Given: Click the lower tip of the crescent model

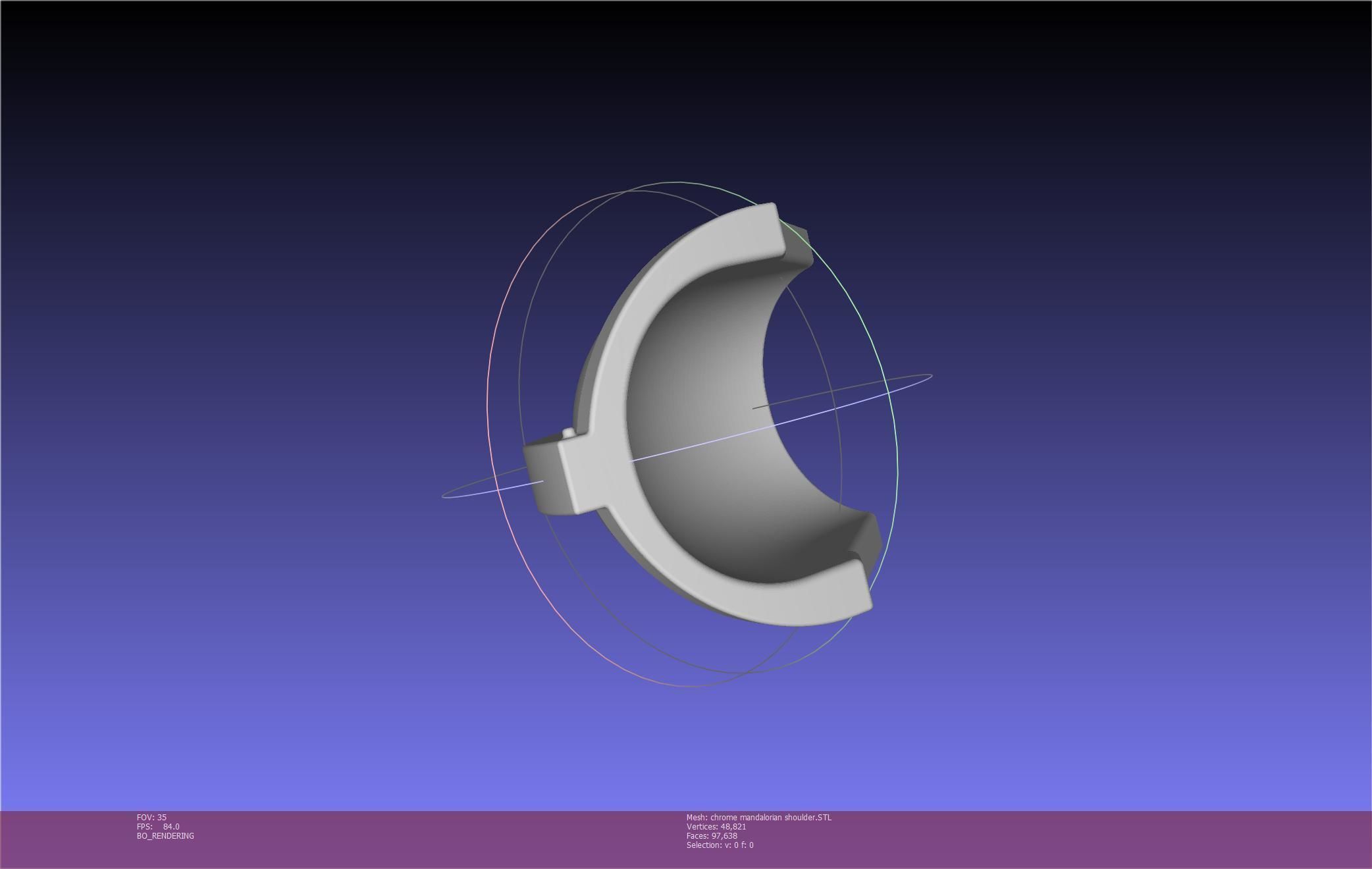Looking at the screenshot, I should pyautogui.click(x=849, y=589).
